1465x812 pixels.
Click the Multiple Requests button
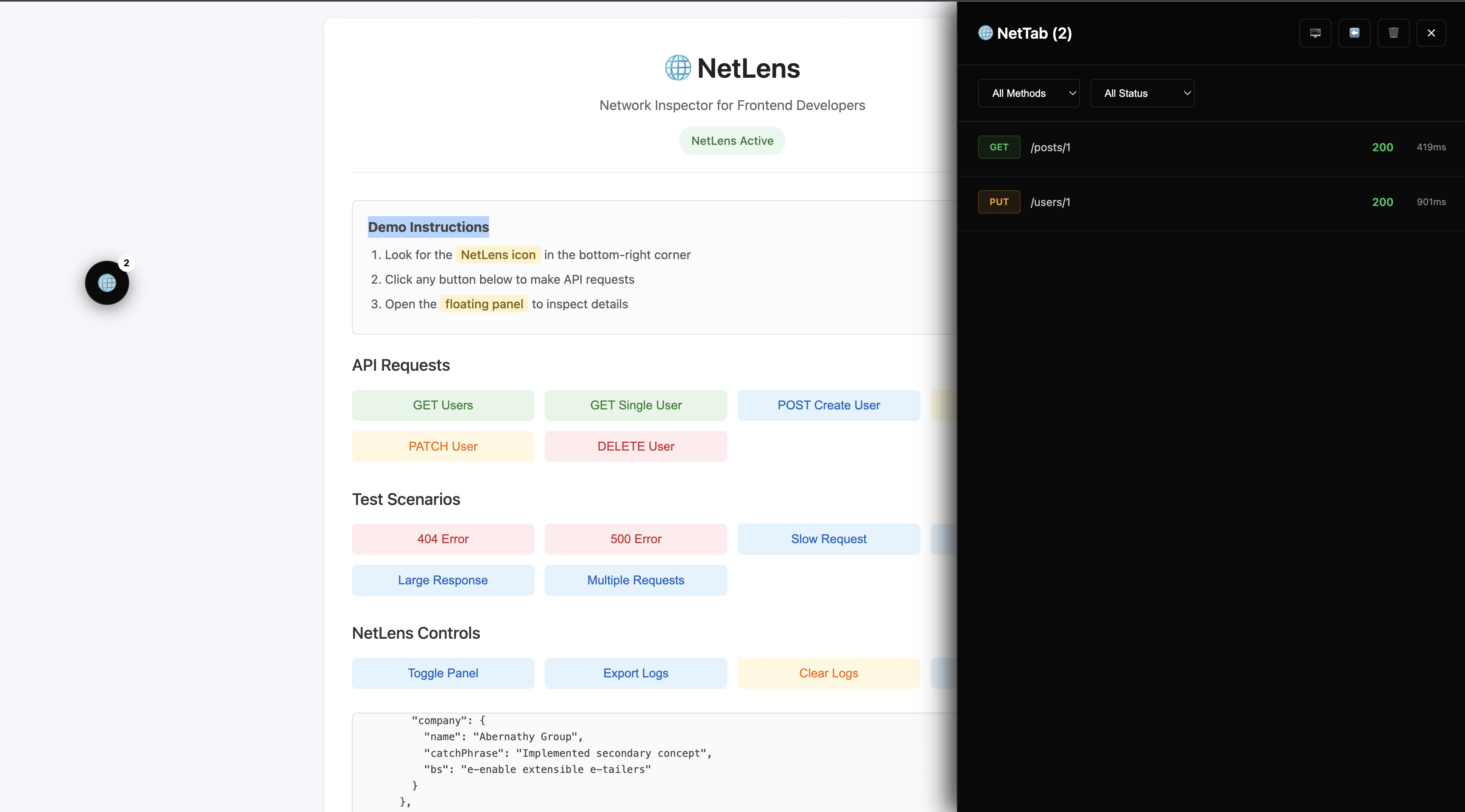pyautogui.click(x=635, y=580)
